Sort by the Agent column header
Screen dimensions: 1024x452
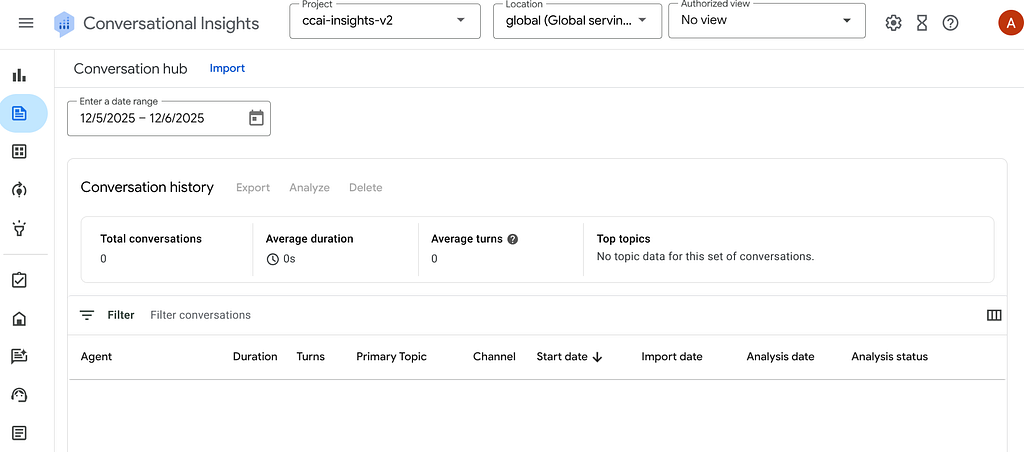pyautogui.click(x=96, y=357)
